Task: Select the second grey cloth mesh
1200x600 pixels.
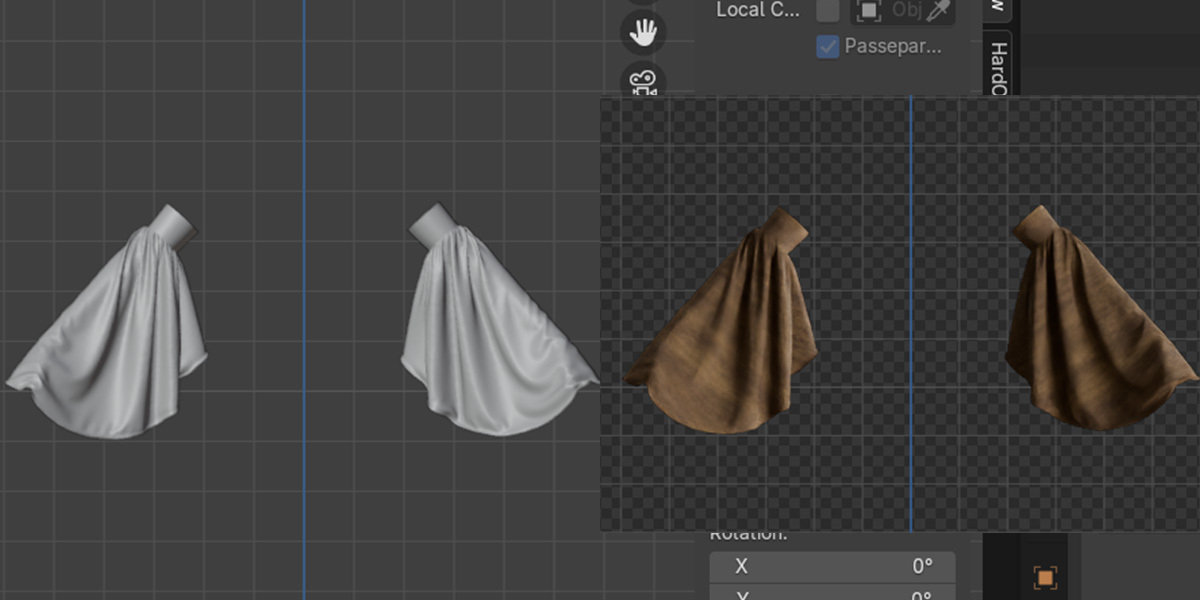Action: (x=495, y=325)
